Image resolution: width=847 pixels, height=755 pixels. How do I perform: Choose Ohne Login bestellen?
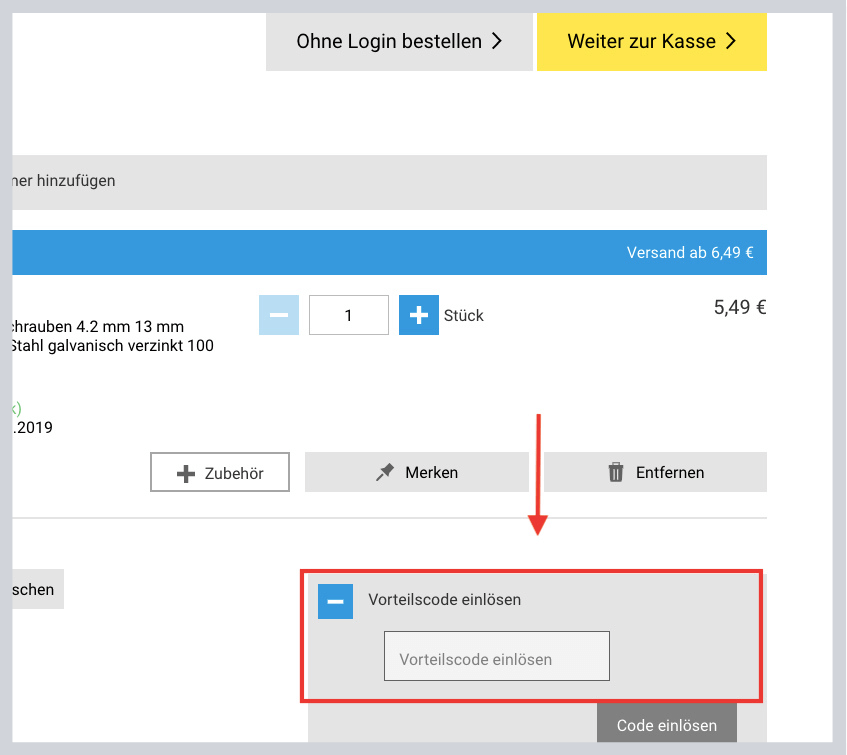pos(398,41)
